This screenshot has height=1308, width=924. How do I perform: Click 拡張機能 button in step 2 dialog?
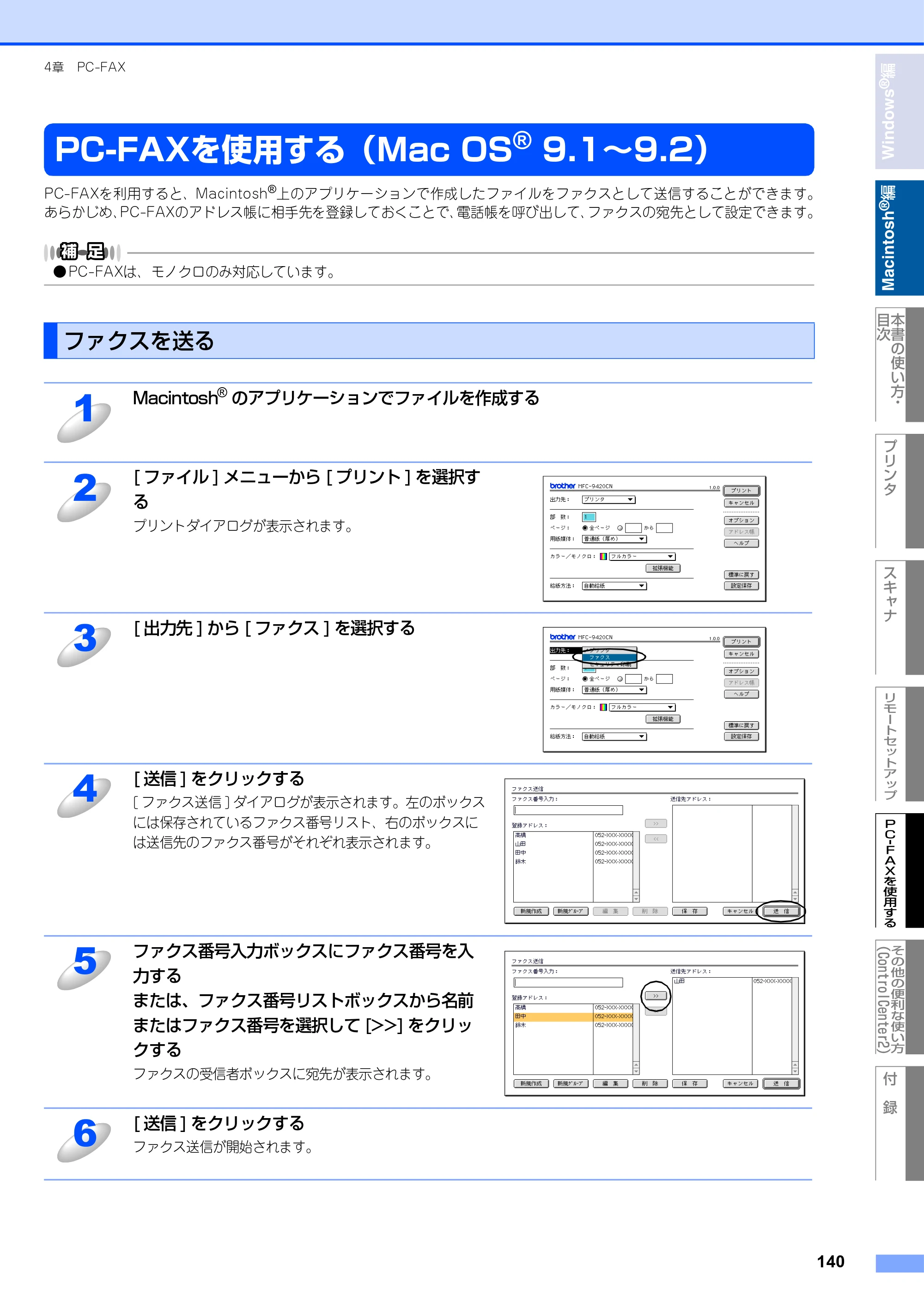pyautogui.click(x=663, y=569)
